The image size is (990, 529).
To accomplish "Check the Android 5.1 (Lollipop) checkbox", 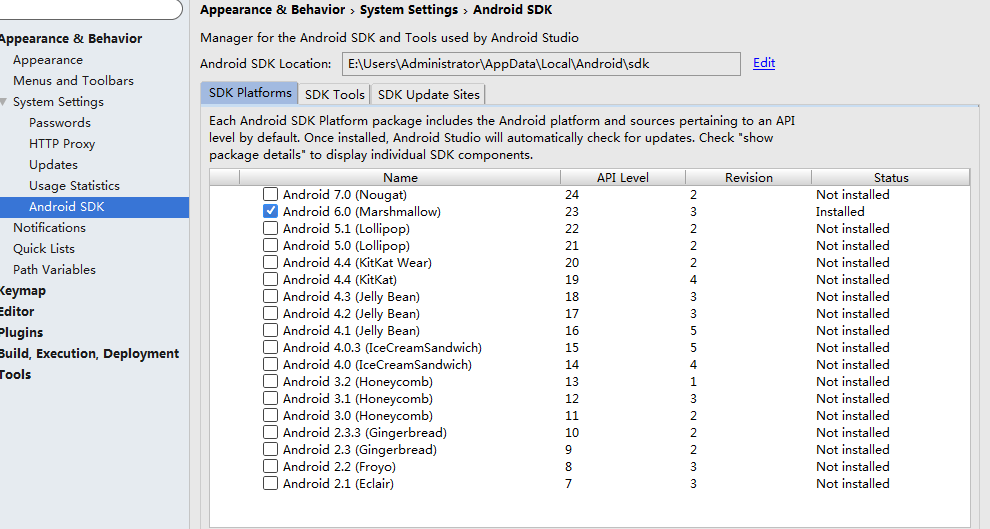I will pyautogui.click(x=270, y=229).
